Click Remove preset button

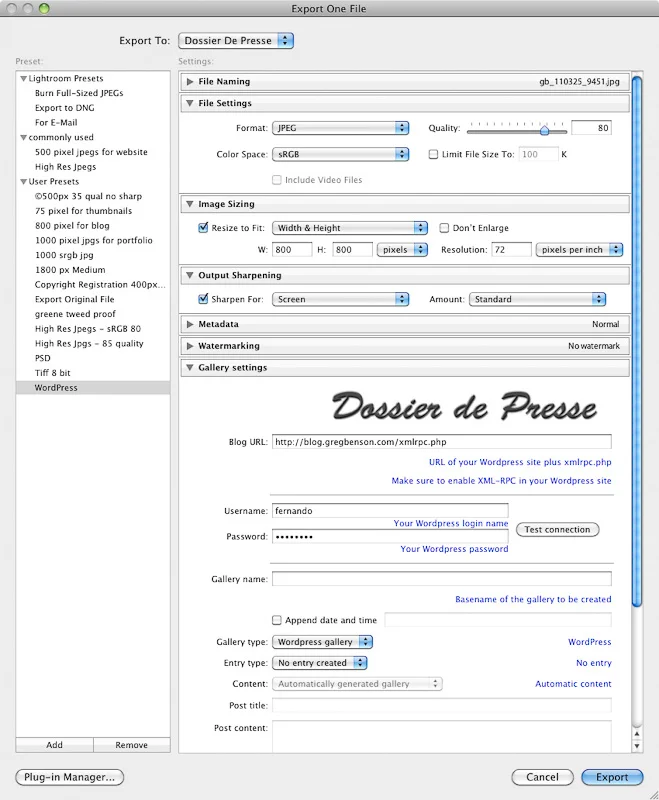(x=132, y=745)
